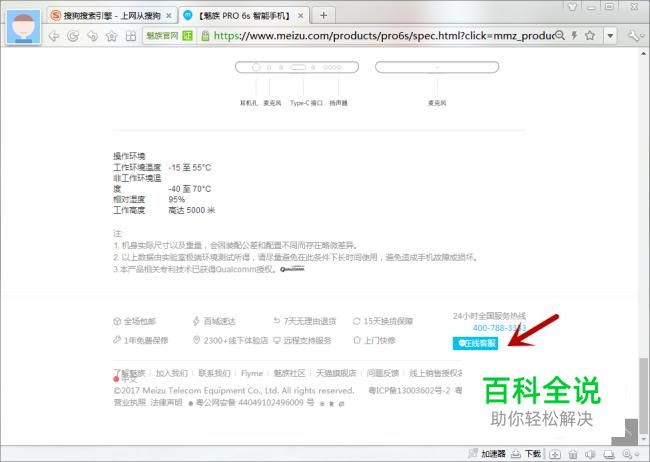This screenshot has width=650, height=462.
Task: Switch to the 搜狗搜索引擎 tab
Action: (x=112, y=16)
